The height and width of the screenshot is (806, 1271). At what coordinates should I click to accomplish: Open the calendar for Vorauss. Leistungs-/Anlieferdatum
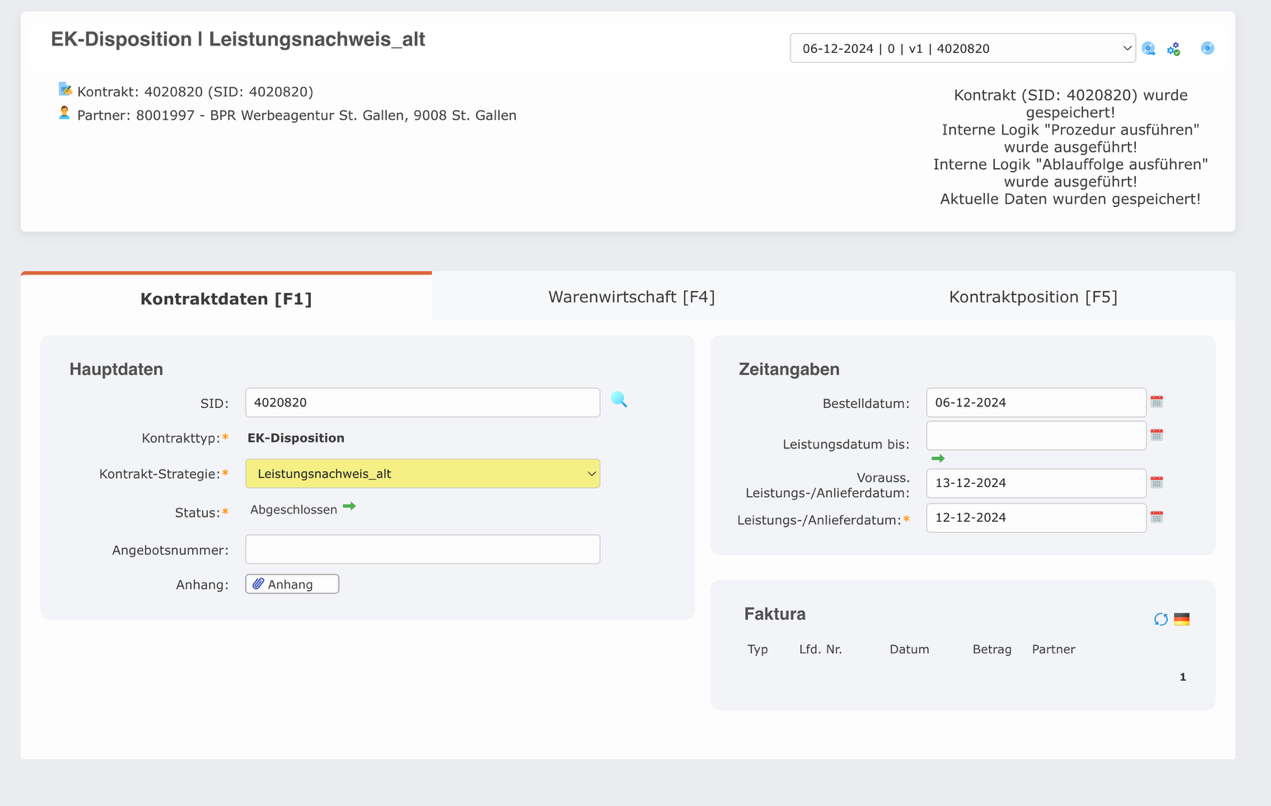pos(1157,482)
